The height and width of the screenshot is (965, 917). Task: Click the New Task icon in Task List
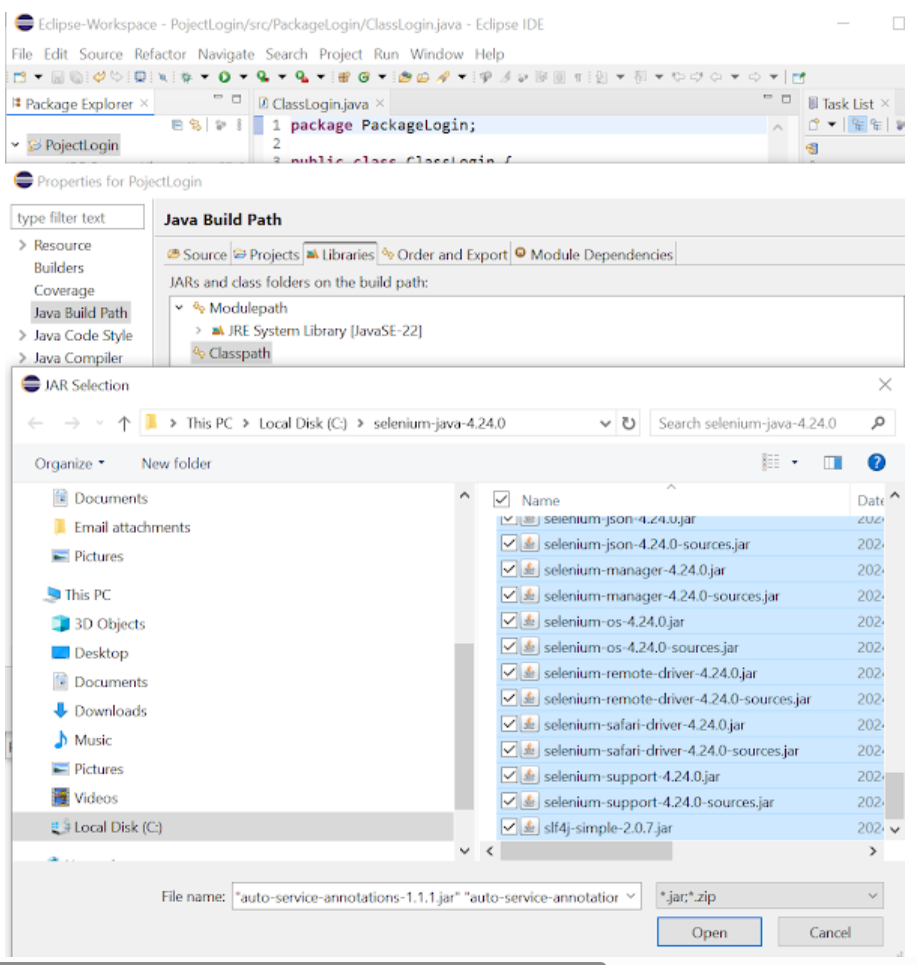click(x=814, y=125)
